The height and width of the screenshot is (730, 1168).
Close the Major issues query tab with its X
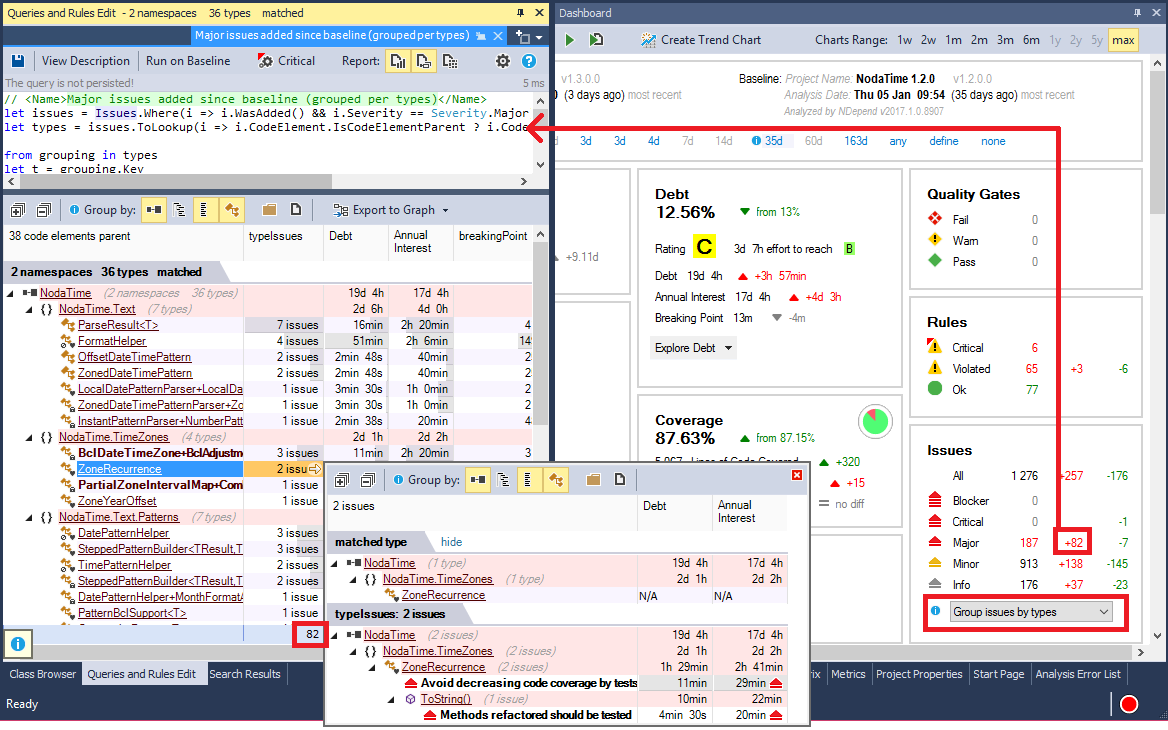point(498,35)
